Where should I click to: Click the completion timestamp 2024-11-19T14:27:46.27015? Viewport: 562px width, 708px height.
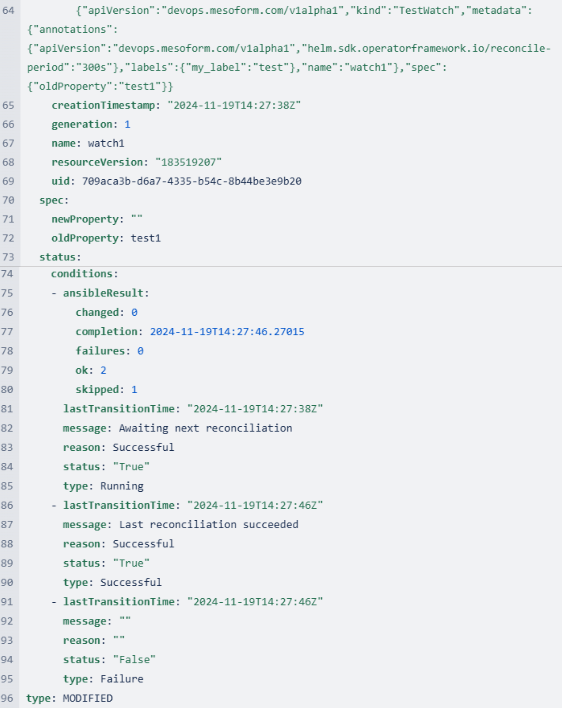pos(227,331)
